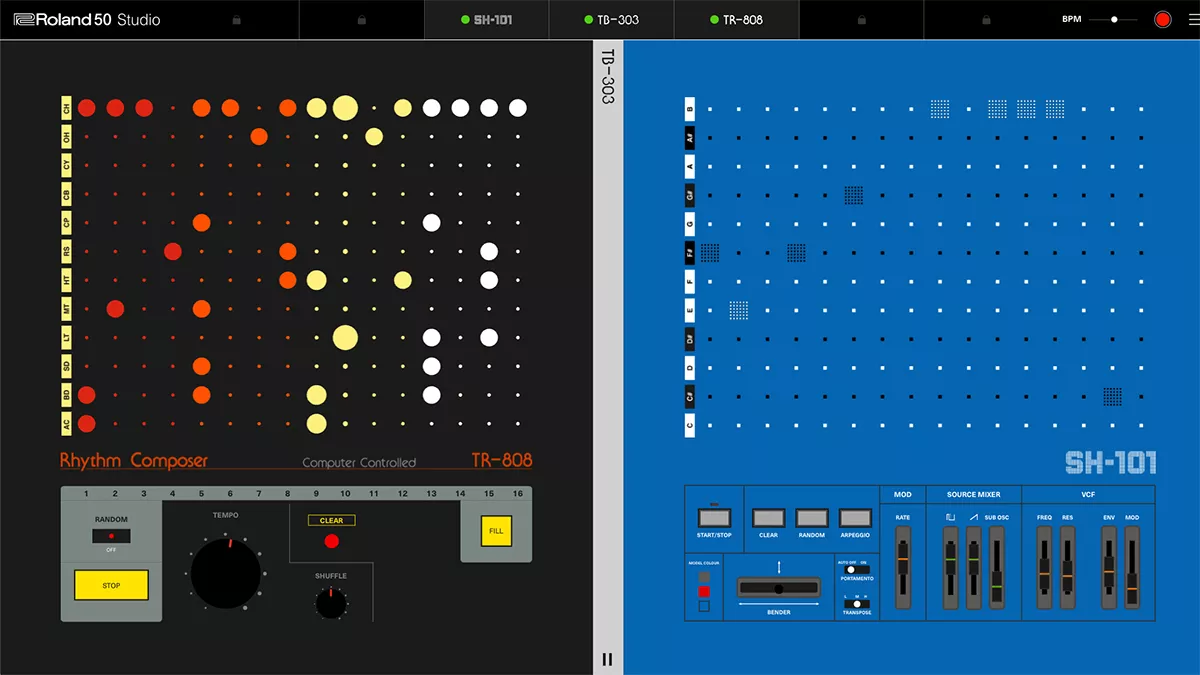Screen dimensions: 1200x675
Task: Click the II divider handle between panels
Action: pyautogui.click(x=605, y=658)
